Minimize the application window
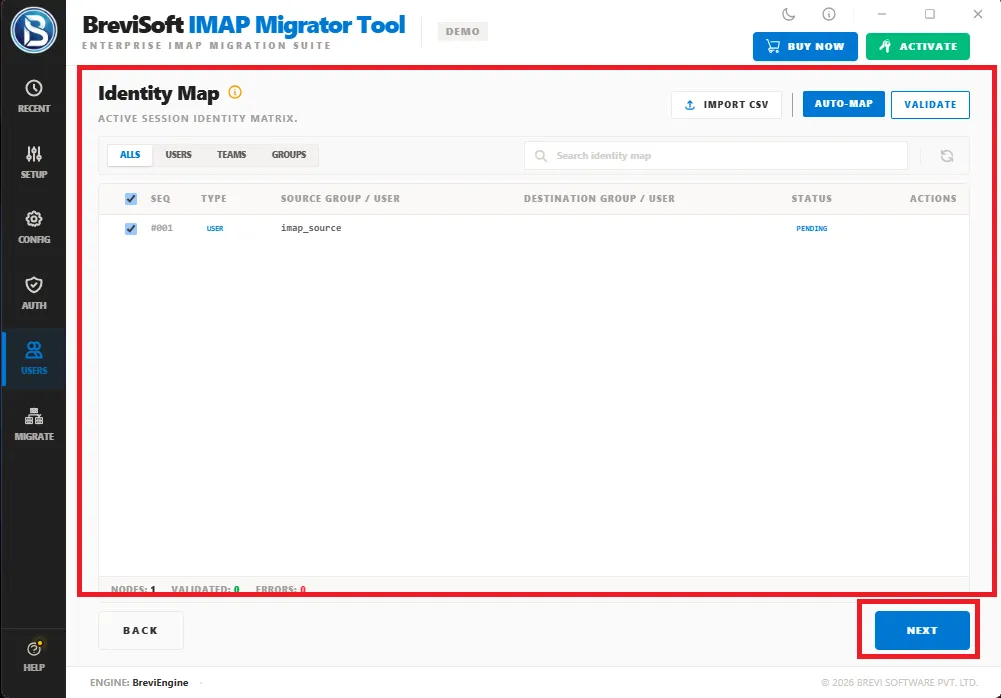This screenshot has height=698, width=1001. tap(882, 14)
